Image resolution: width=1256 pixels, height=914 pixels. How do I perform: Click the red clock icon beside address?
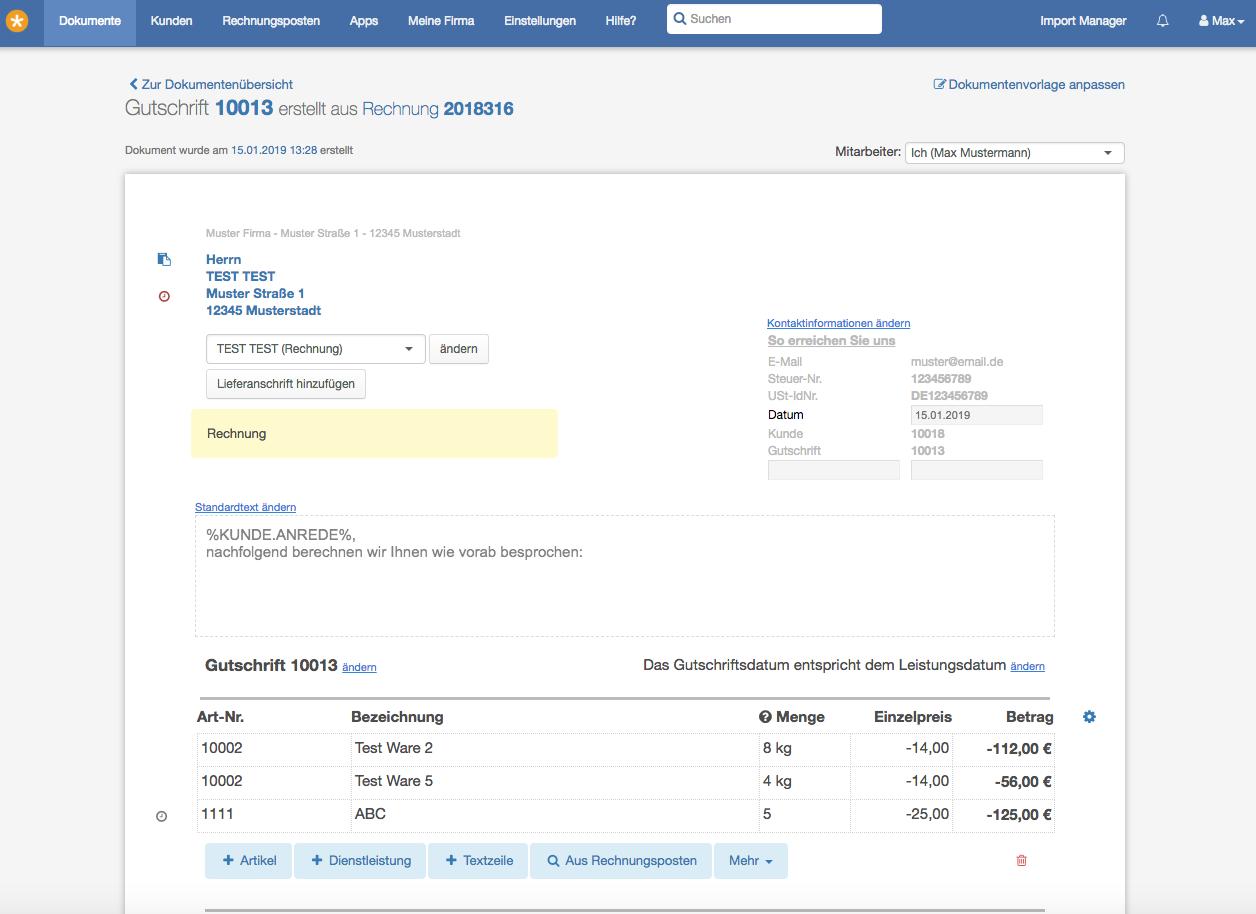[x=164, y=296]
